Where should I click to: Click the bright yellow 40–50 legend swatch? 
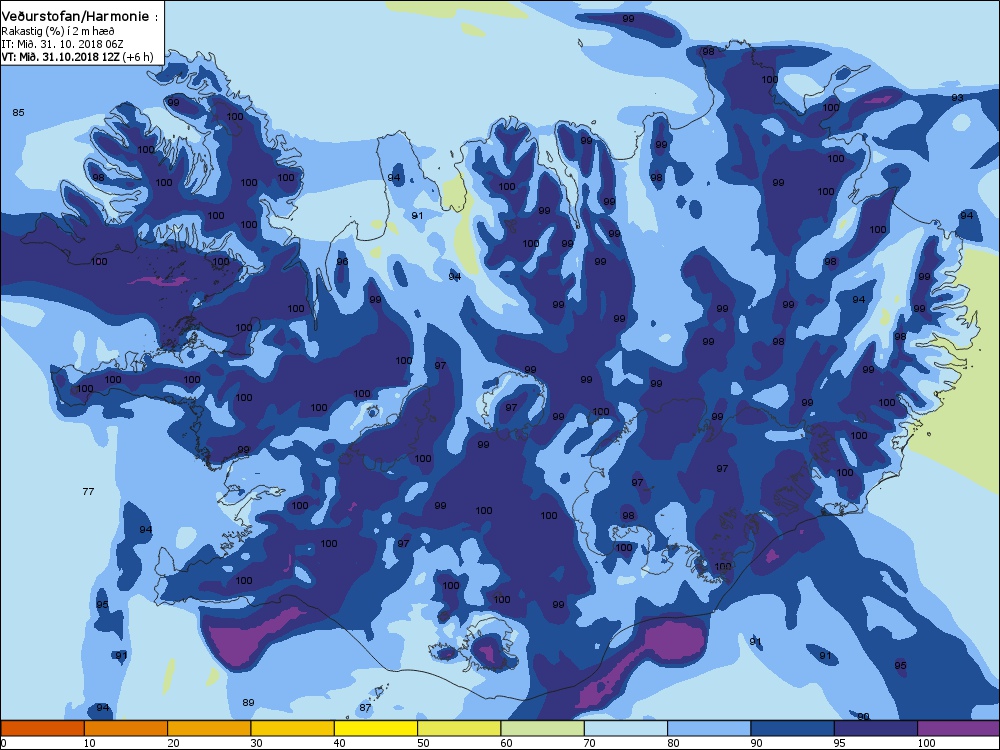pos(376,728)
